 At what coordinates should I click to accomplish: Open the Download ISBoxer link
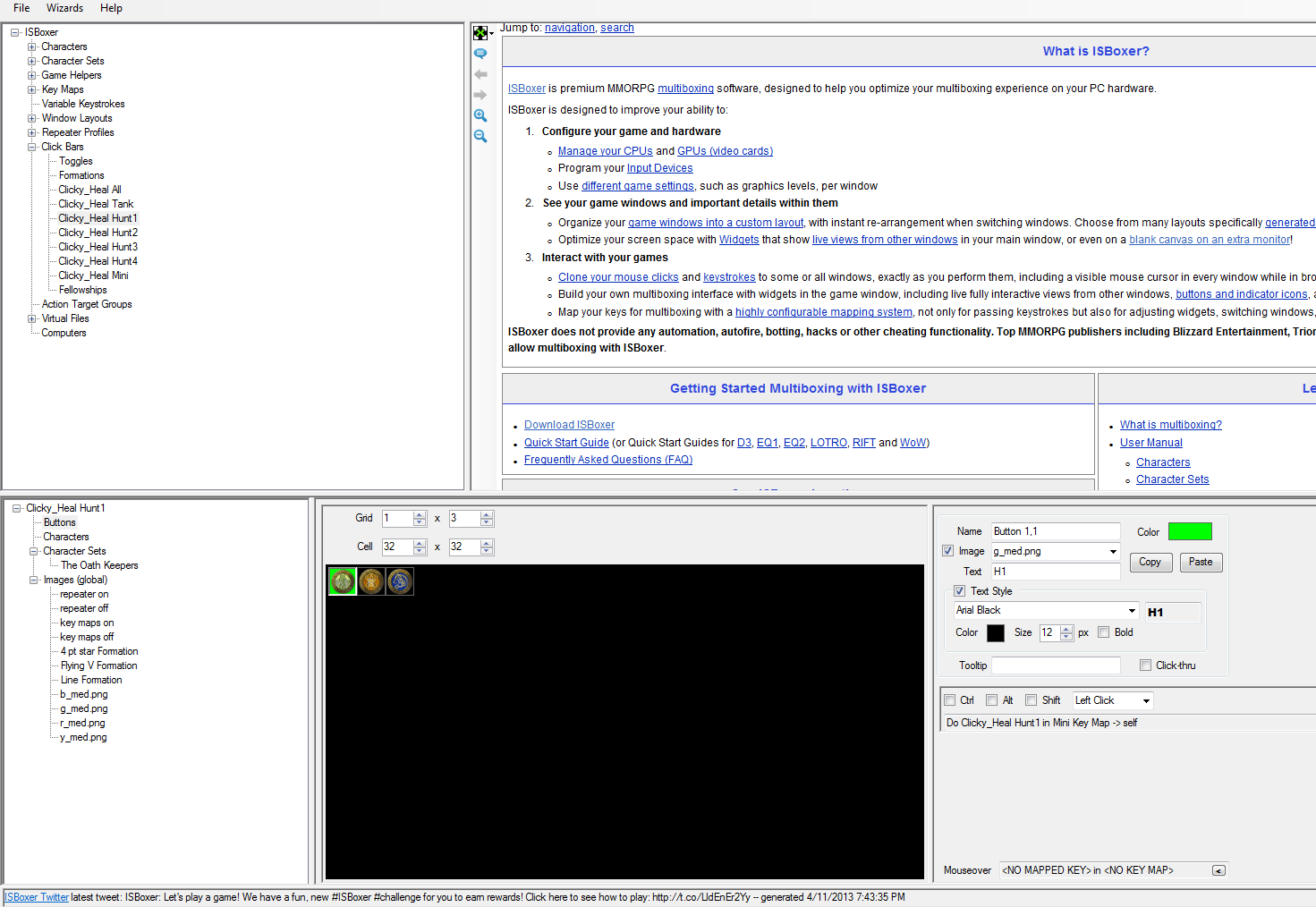click(569, 425)
